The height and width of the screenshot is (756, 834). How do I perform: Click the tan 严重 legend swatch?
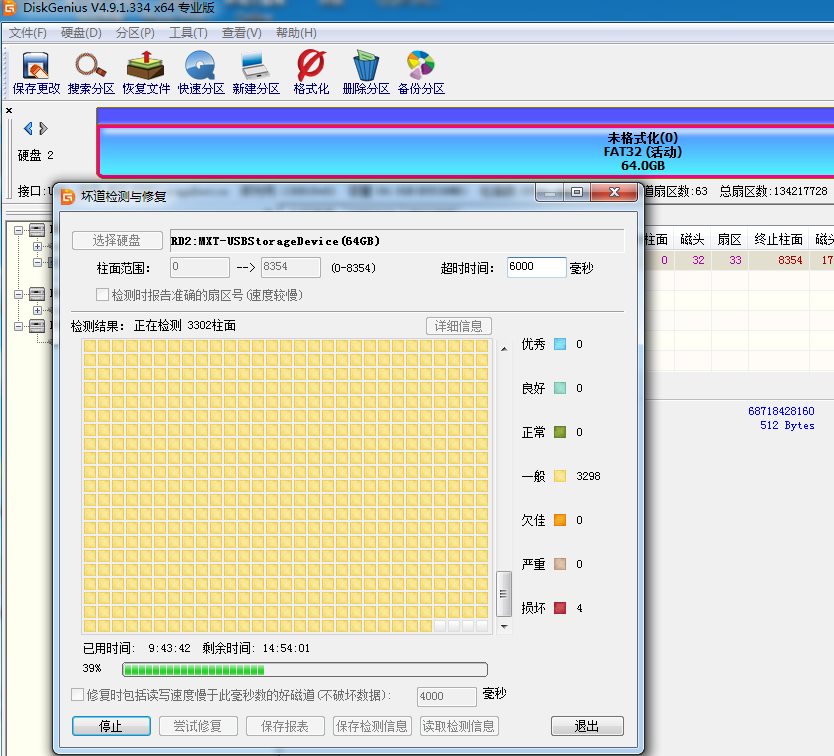(x=560, y=563)
